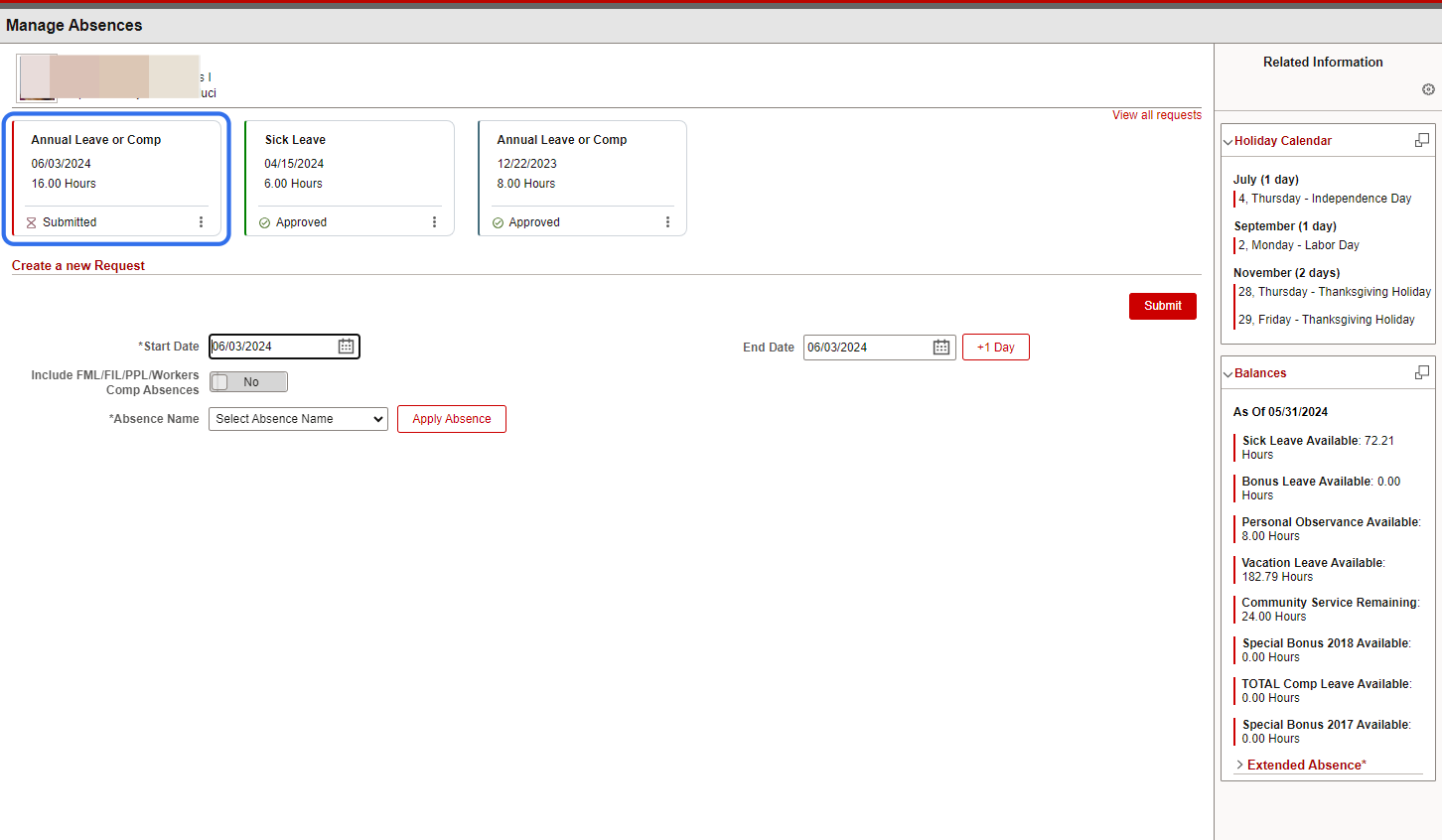Click the Apply Absence button
Viewport: 1442px width, 840px height.
[452, 419]
